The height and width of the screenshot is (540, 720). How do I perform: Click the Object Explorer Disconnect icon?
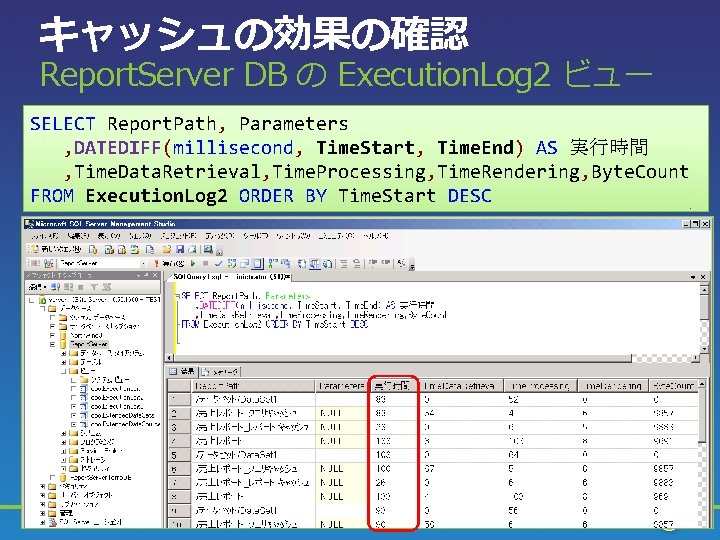(x=68, y=287)
